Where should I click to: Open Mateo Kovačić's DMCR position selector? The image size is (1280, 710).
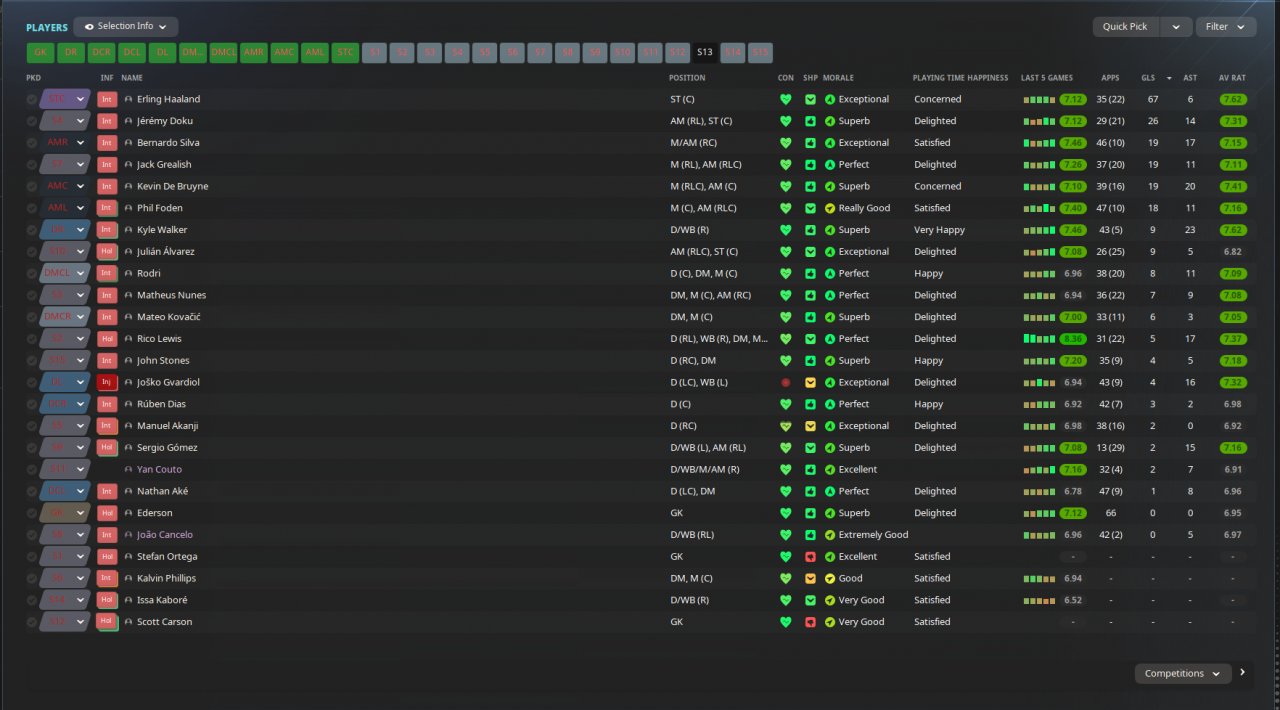(65, 317)
